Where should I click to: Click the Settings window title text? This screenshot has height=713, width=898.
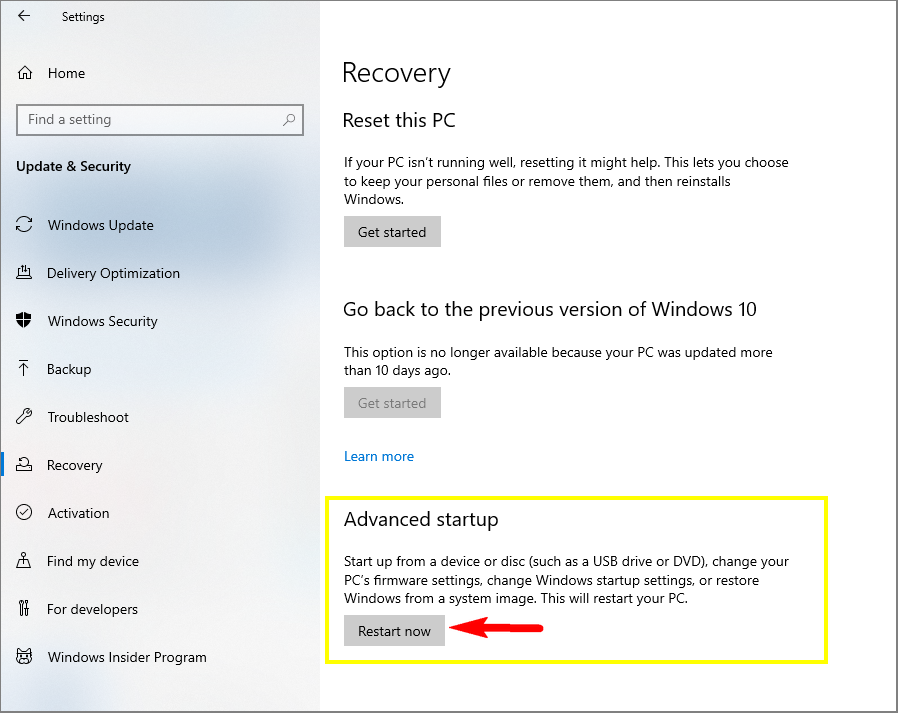point(83,17)
